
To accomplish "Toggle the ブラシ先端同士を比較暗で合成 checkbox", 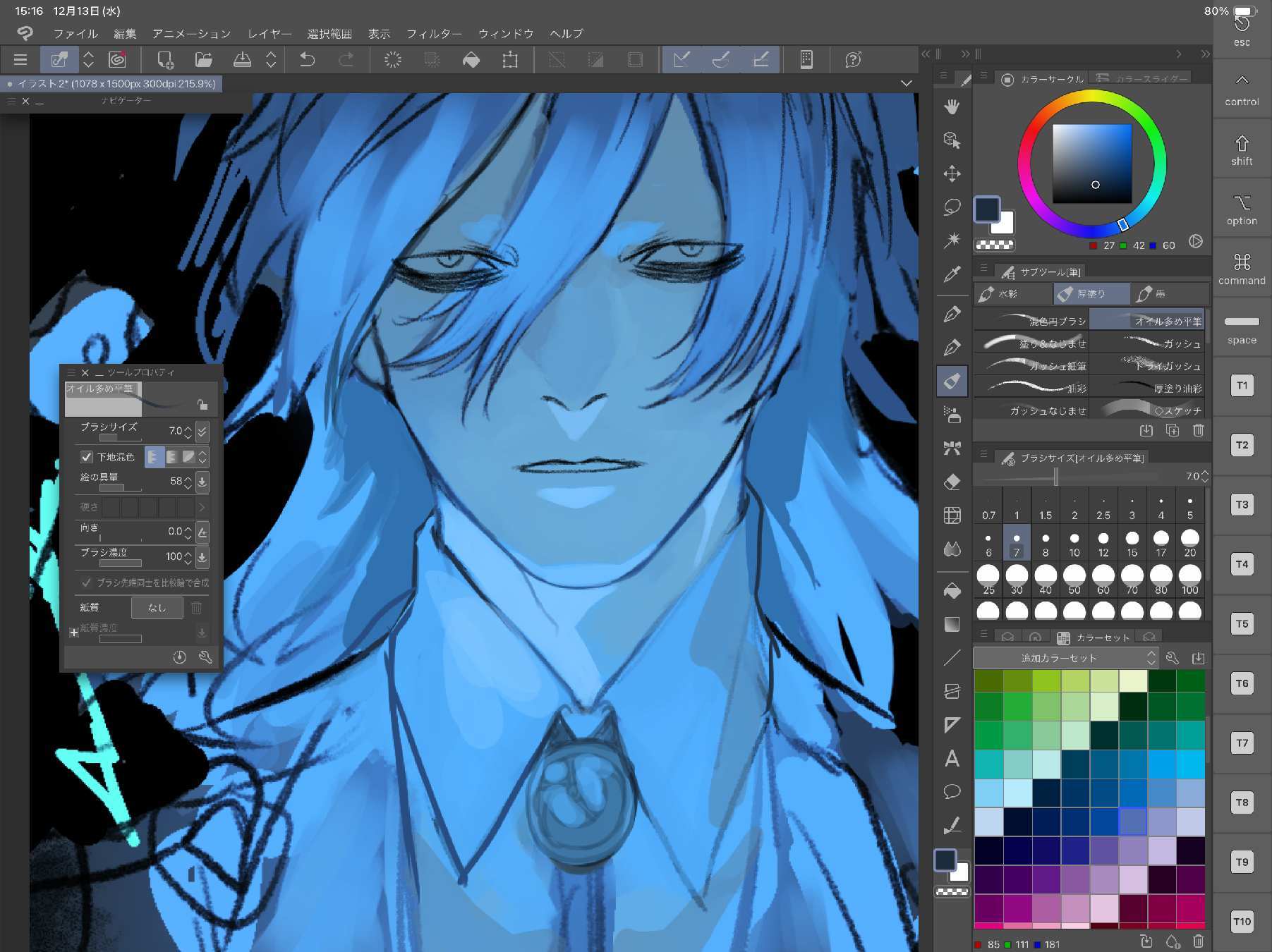I will pos(87,582).
